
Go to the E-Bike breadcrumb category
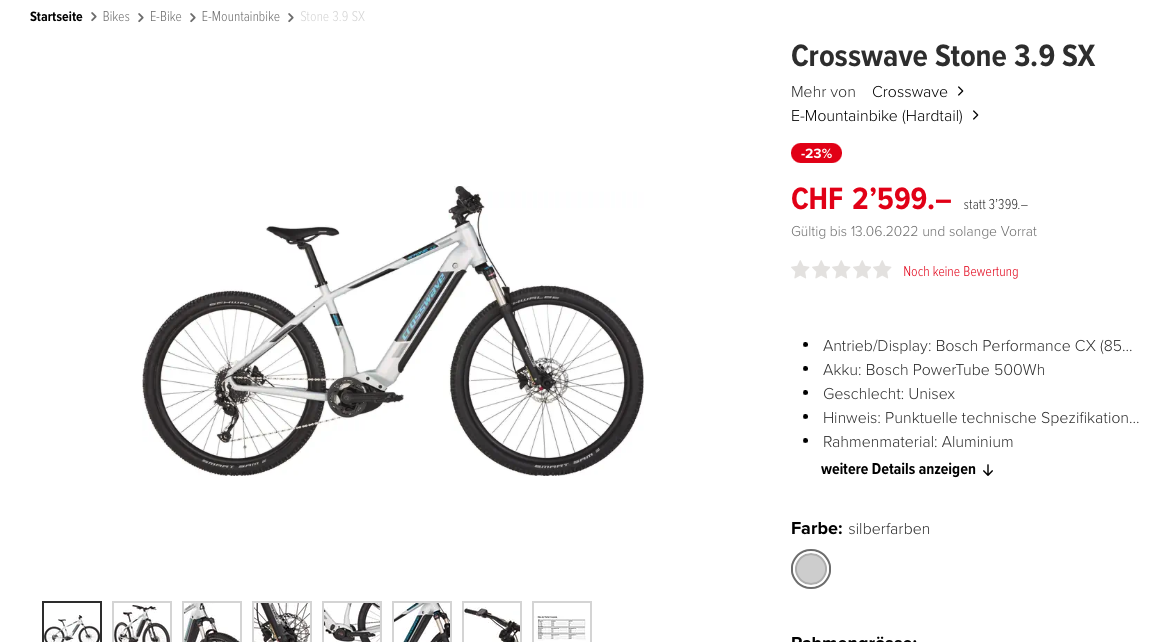pyautogui.click(x=165, y=16)
